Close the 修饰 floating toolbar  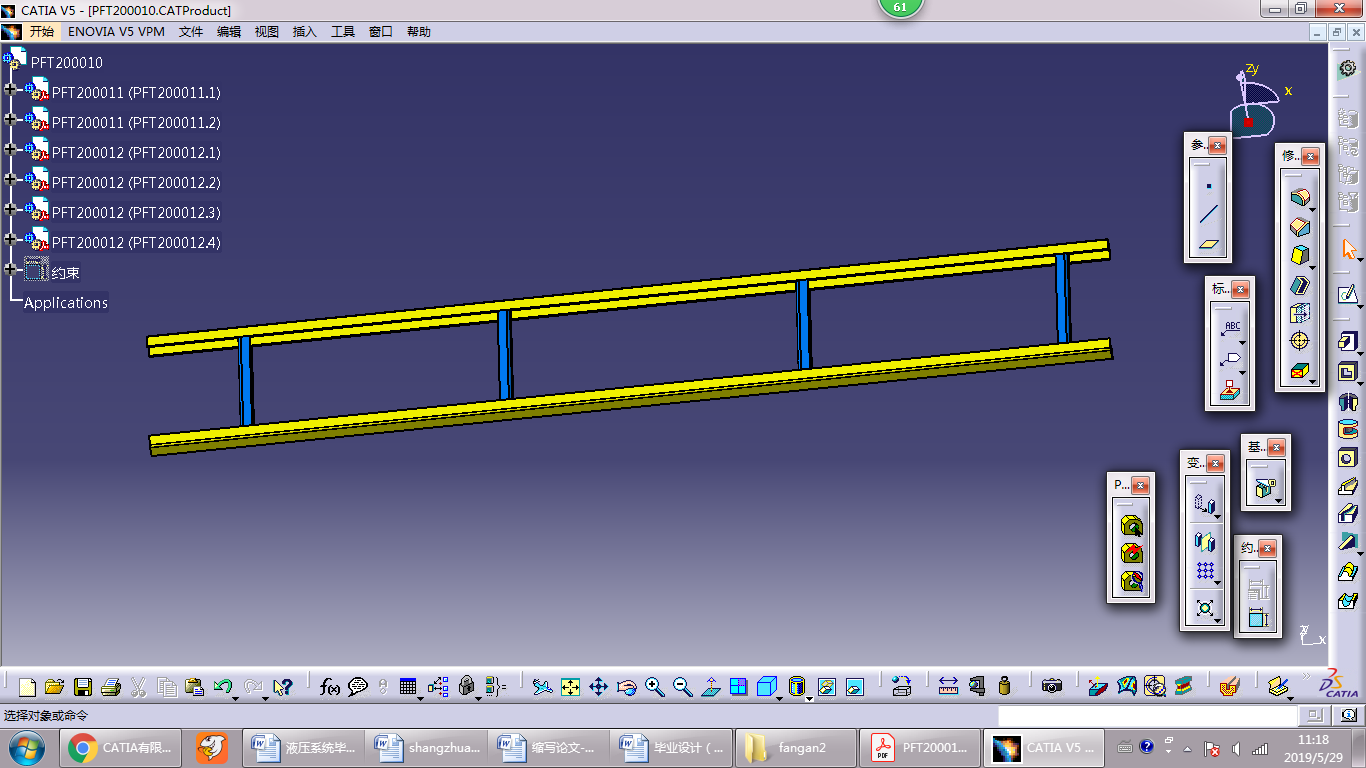(1311, 157)
